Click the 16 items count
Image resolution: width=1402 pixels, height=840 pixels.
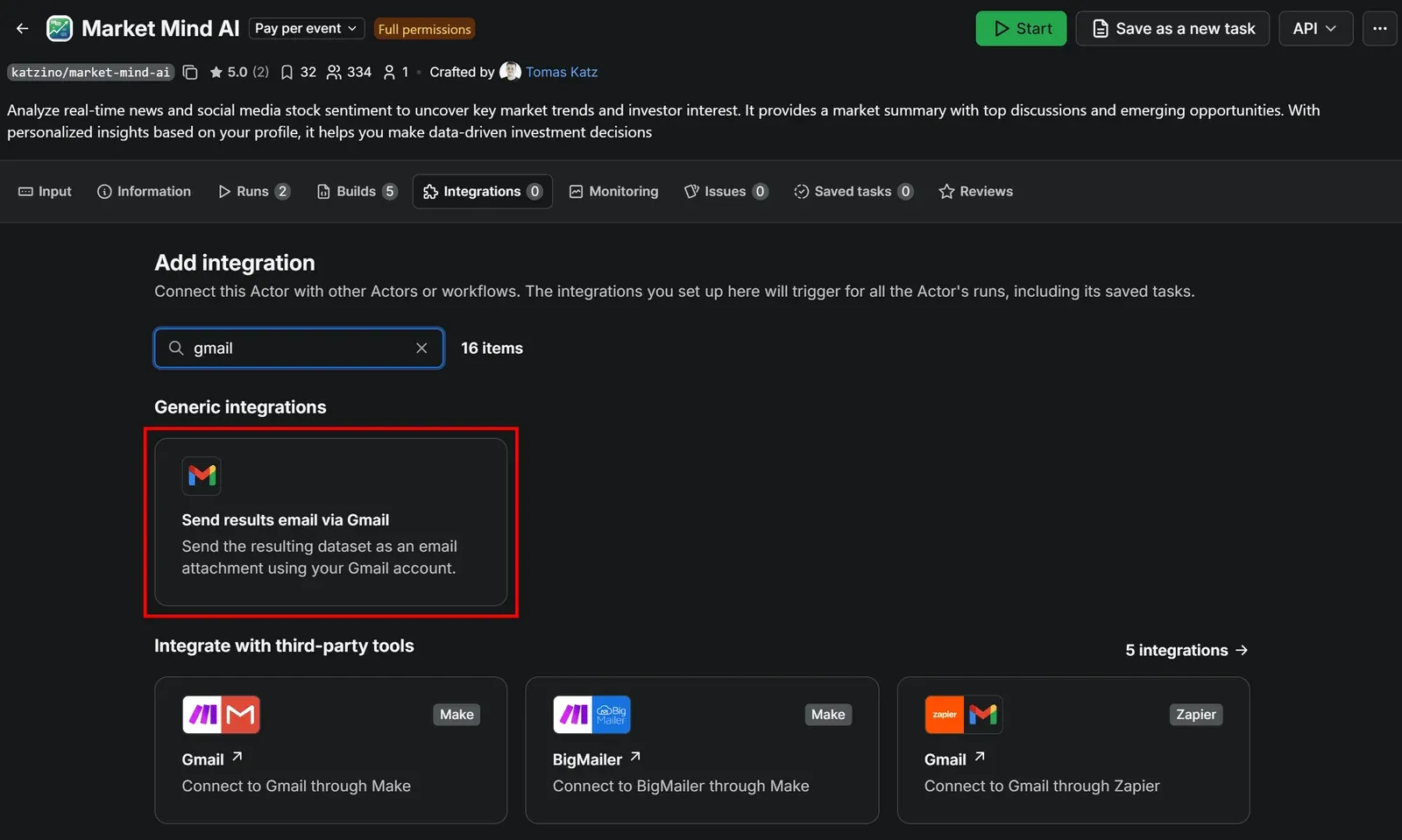coord(492,348)
